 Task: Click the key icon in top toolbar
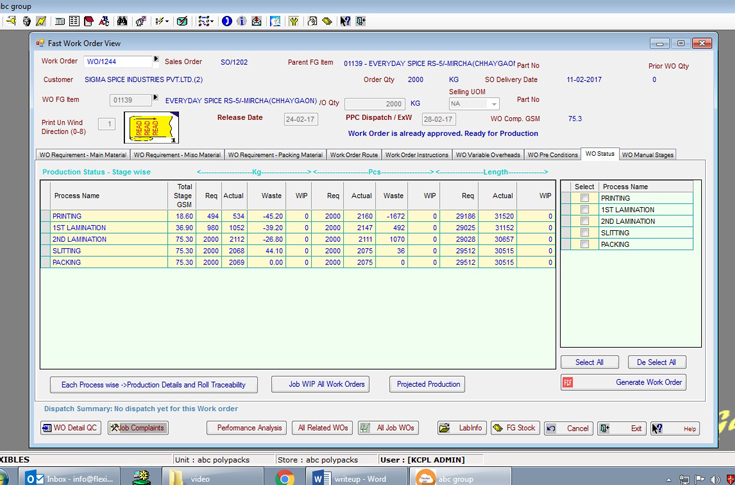(10, 21)
